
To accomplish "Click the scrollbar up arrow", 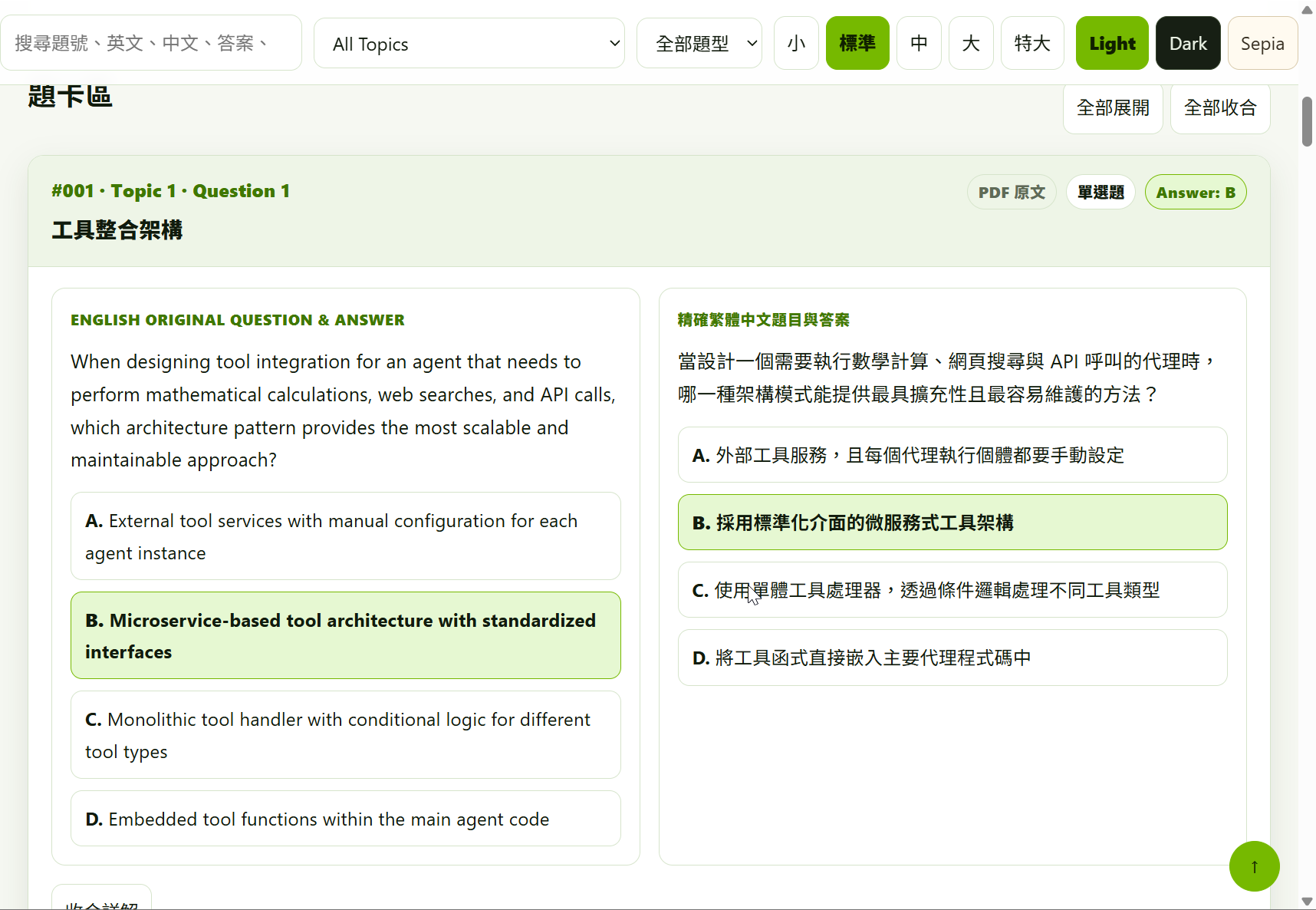I will click(1307, 9).
